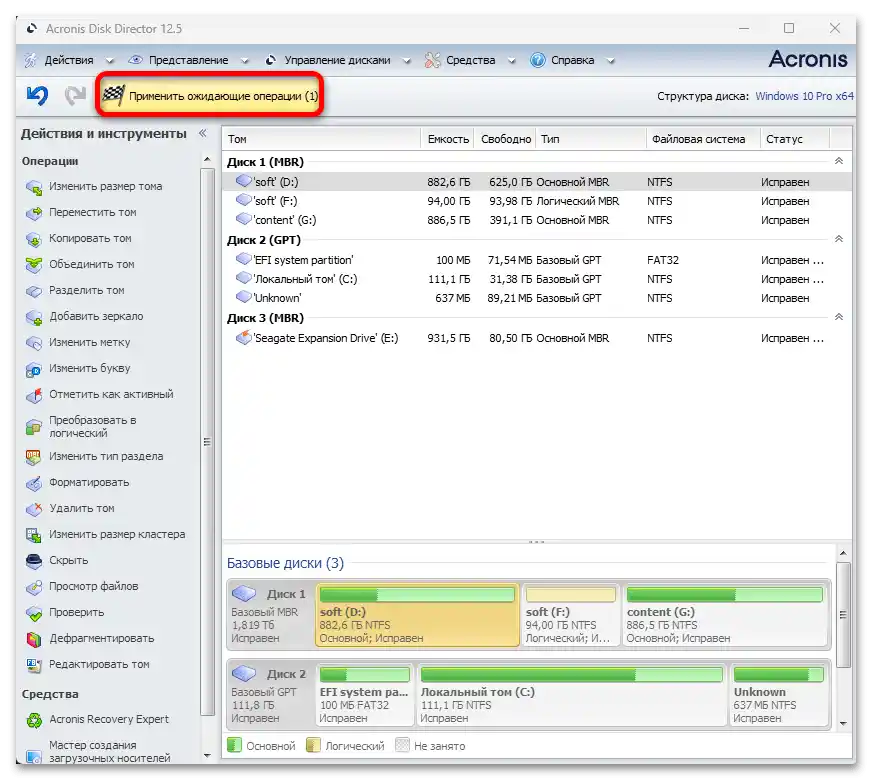Collapse the Диск 1 (MBR) group
Viewport: 872px width, 780px height.
click(839, 161)
